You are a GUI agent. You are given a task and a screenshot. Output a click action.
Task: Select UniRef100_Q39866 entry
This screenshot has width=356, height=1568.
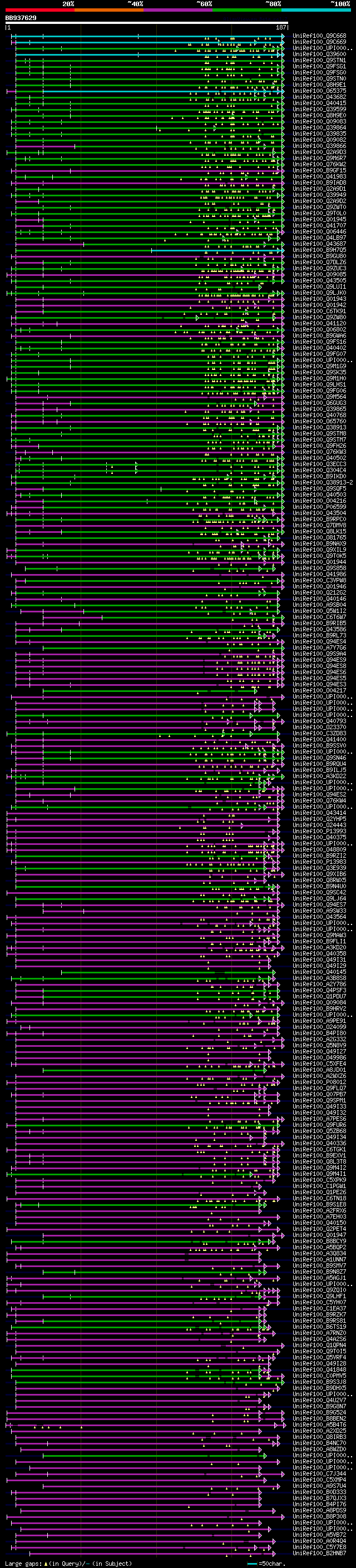(319, 146)
